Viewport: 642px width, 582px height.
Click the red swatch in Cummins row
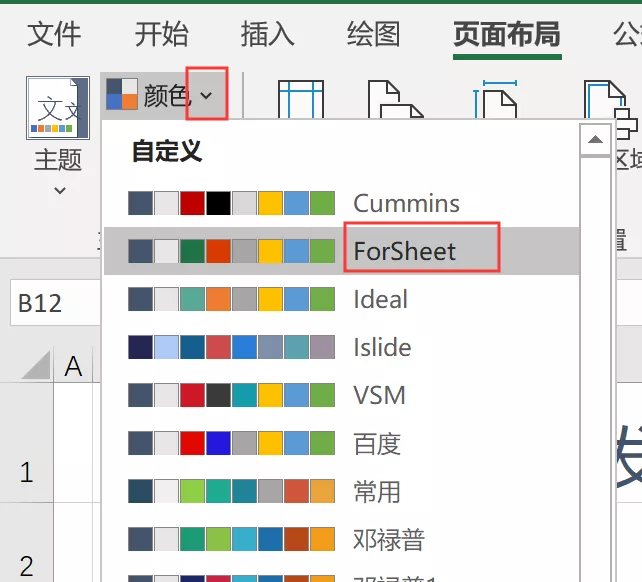[x=192, y=203]
